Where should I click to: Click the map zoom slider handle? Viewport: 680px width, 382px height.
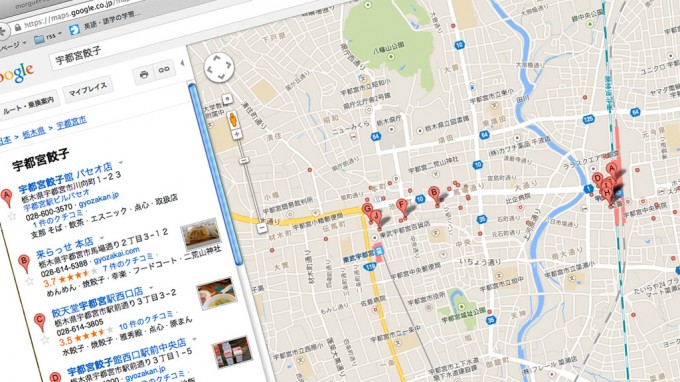[244, 160]
